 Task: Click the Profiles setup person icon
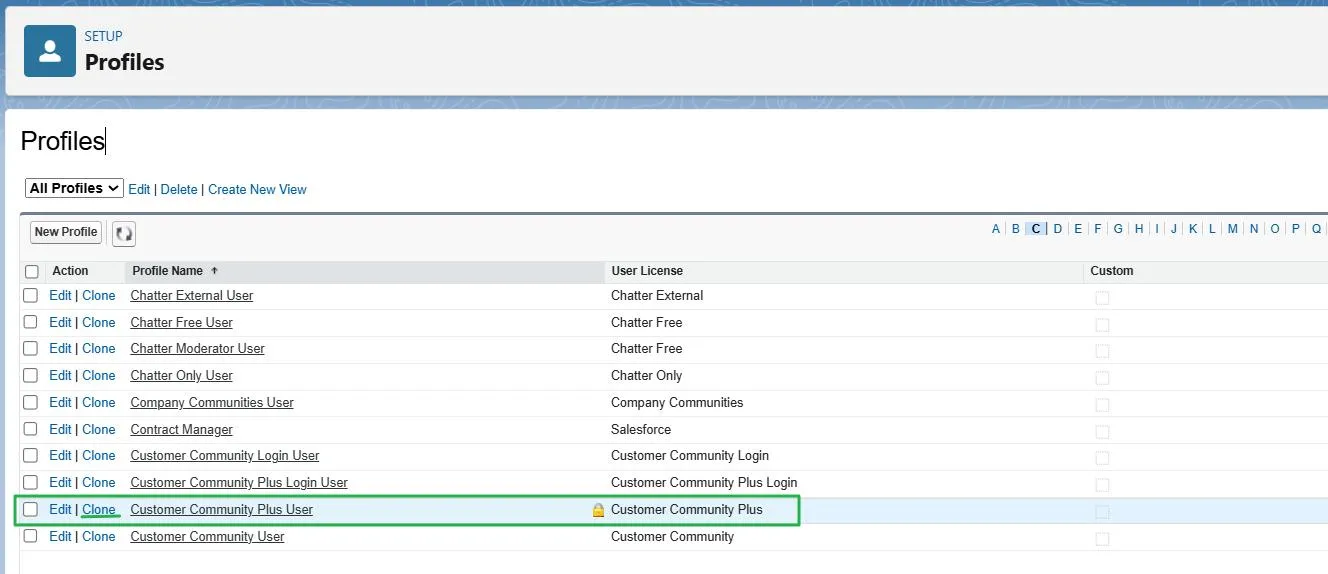pyautogui.click(x=50, y=51)
